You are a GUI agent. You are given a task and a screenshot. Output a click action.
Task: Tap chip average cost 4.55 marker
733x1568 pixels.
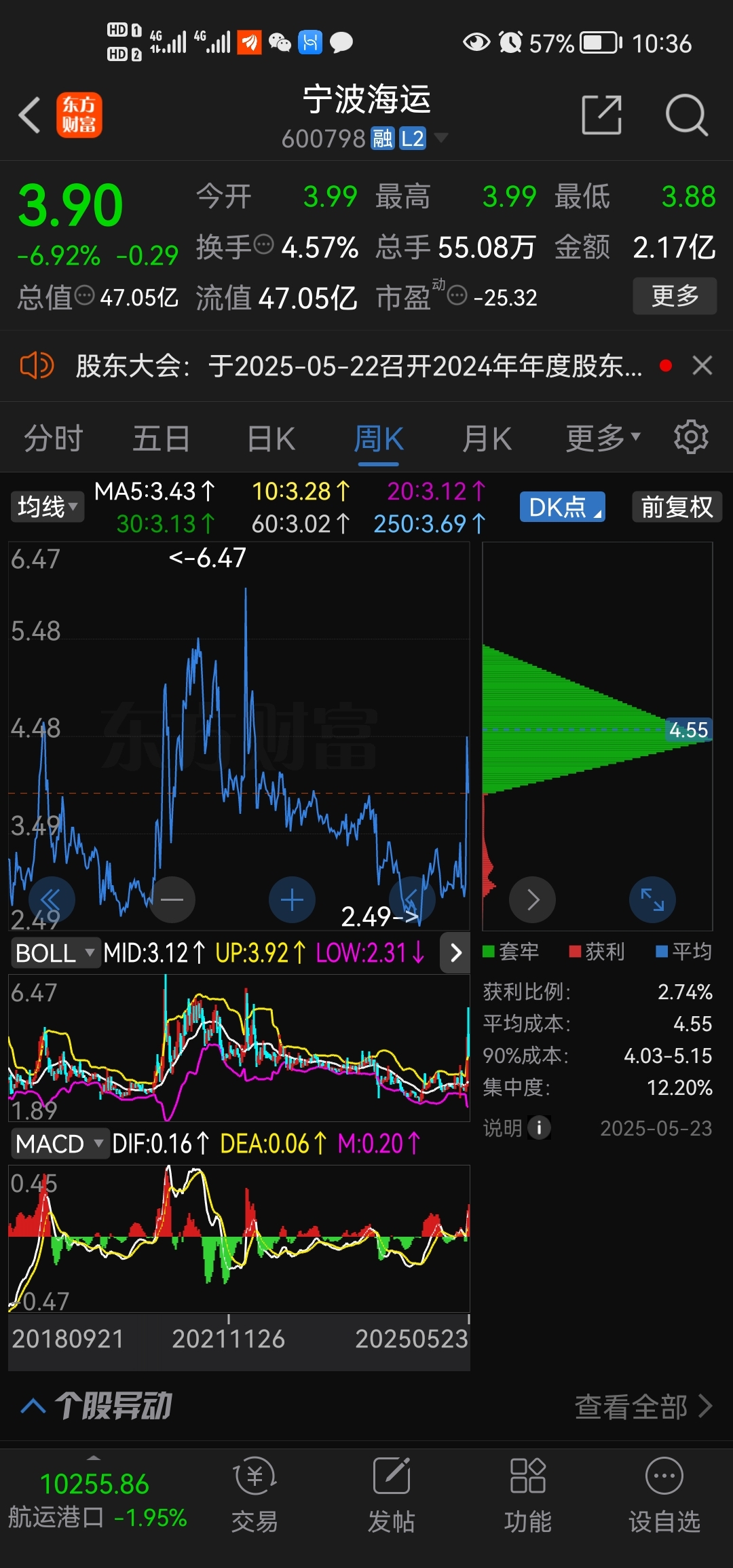pos(688,730)
